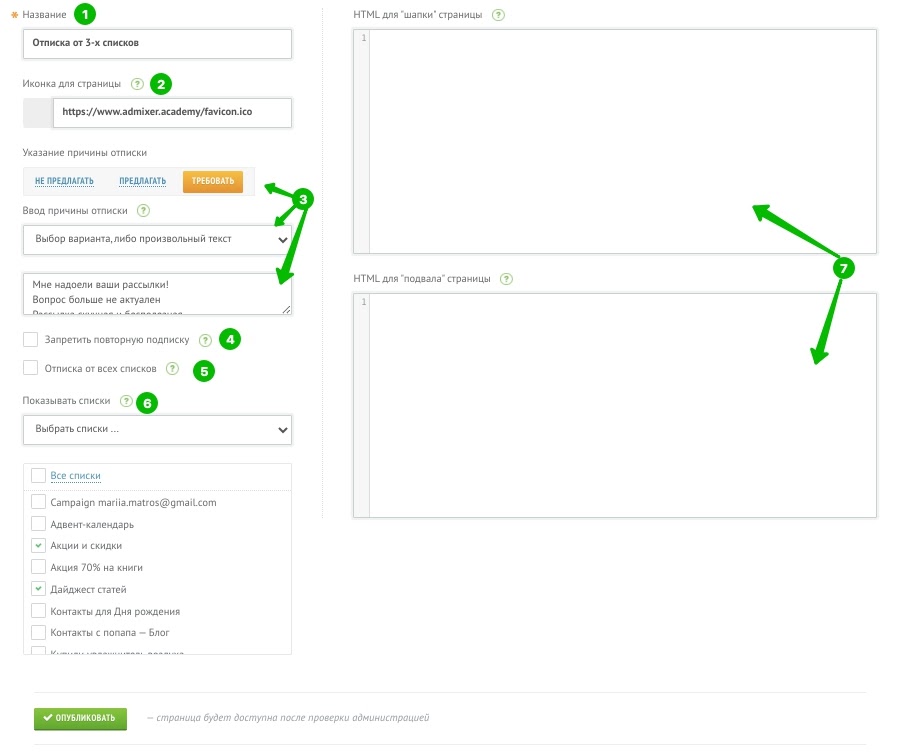Focus the favicon URL input field

[172, 113]
